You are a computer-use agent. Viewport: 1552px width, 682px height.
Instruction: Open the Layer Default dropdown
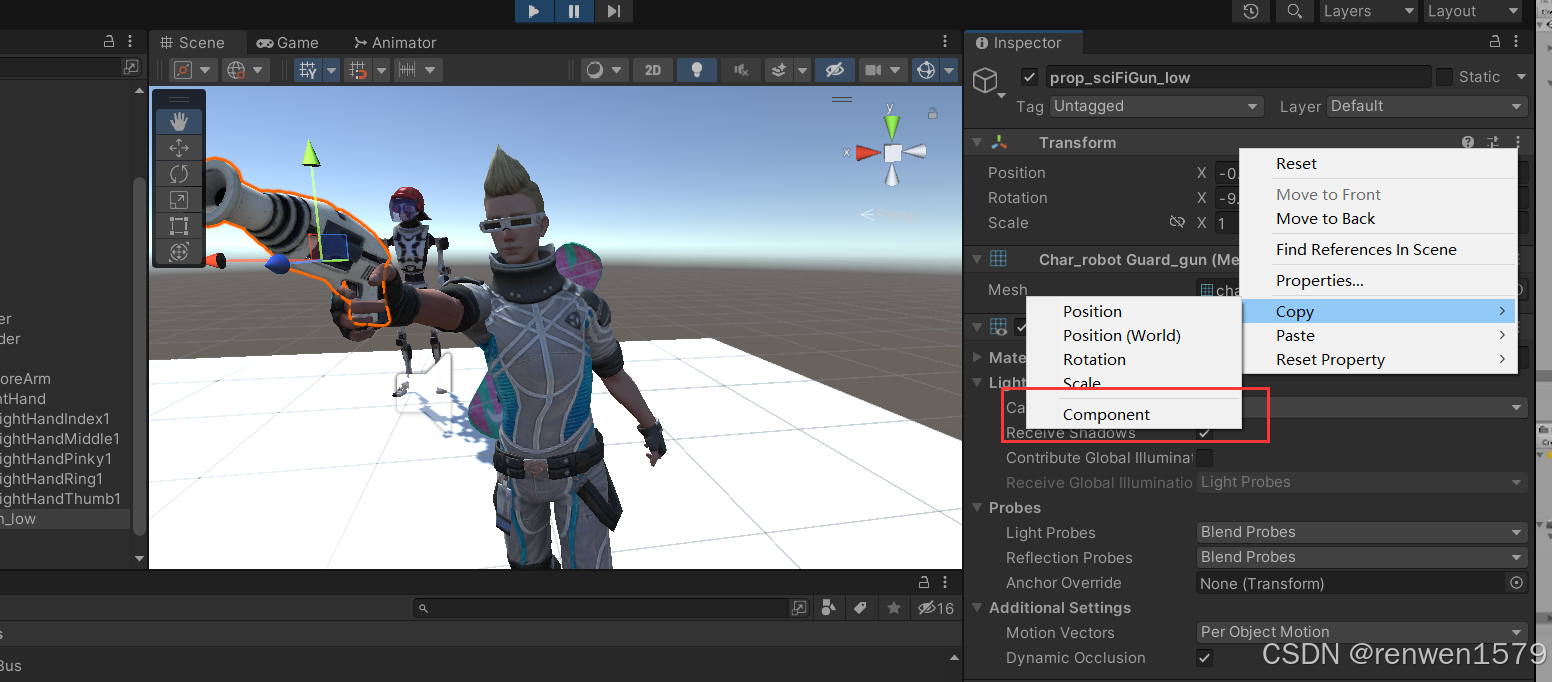tap(1427, 106)
